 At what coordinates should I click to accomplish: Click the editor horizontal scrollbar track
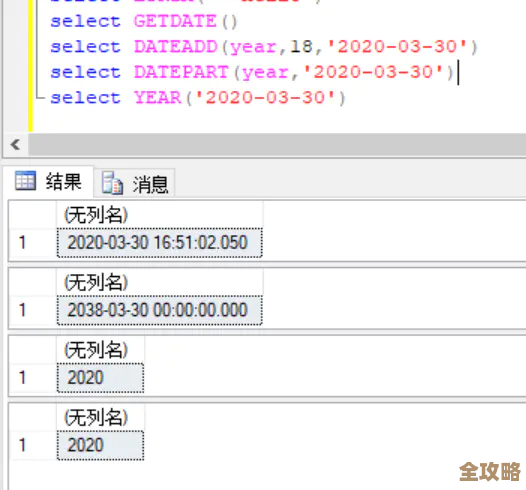pos(277,145)
